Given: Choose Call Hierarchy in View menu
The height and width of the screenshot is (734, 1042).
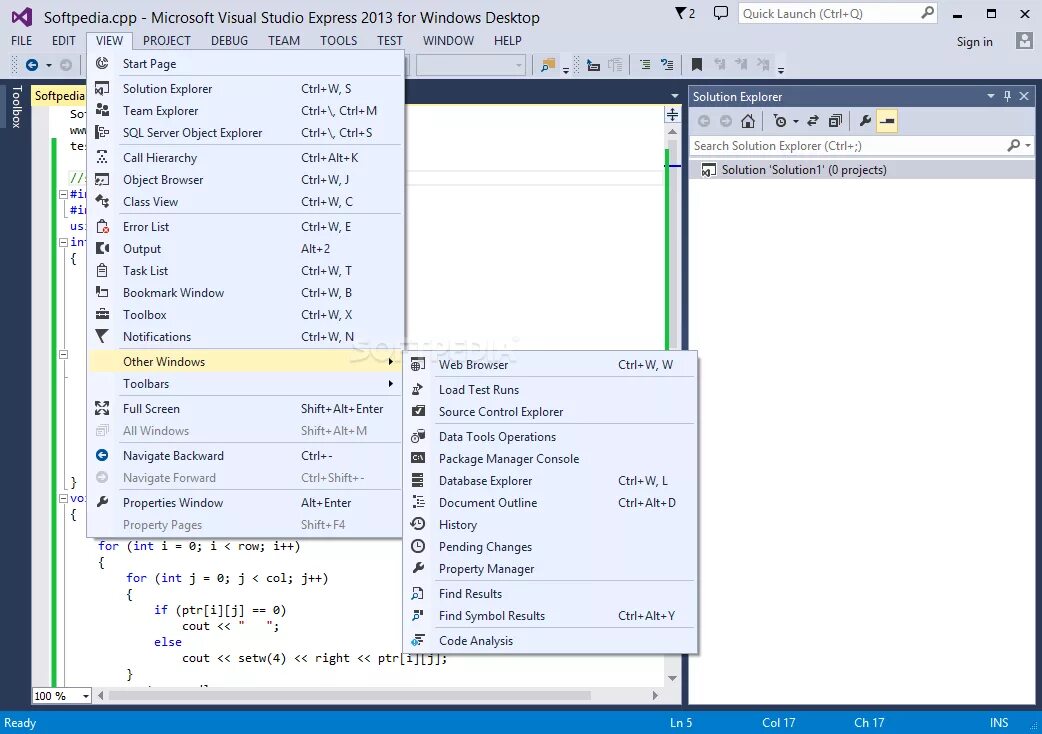Looking at the screenshot, I should click(x=245, y=158).
